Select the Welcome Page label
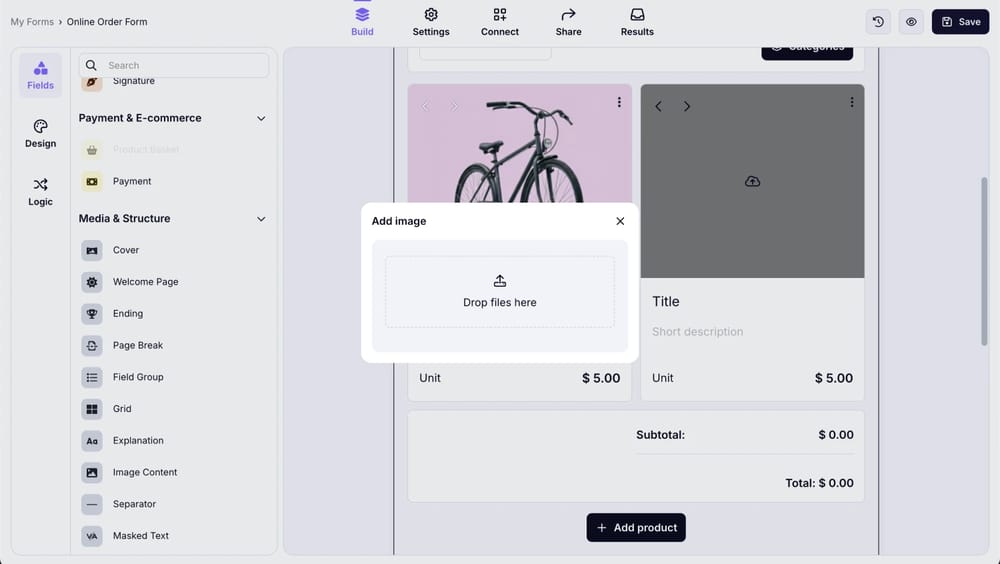 pos(145,281)
